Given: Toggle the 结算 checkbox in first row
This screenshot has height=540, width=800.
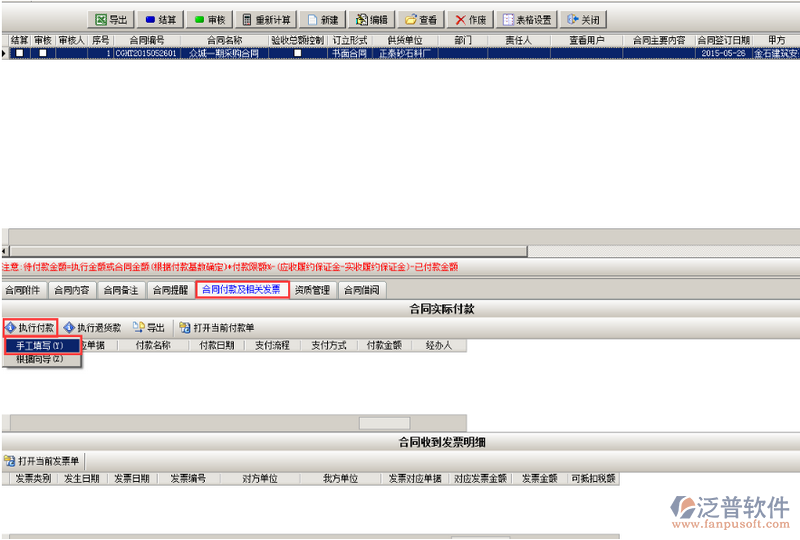Looking at the screenshot, I should (19, 53).
